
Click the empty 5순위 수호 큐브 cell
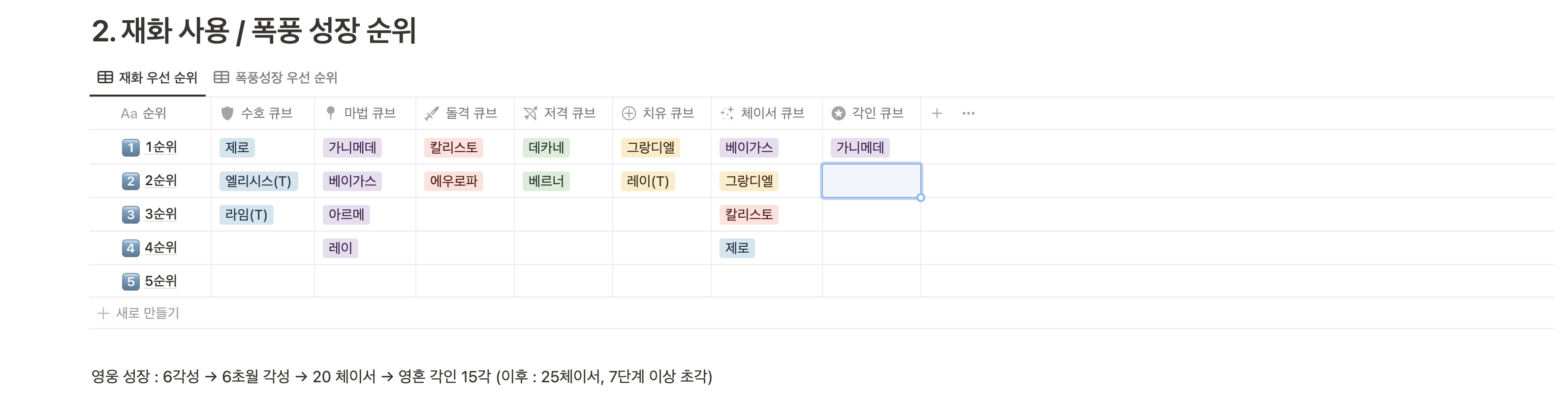262,281
